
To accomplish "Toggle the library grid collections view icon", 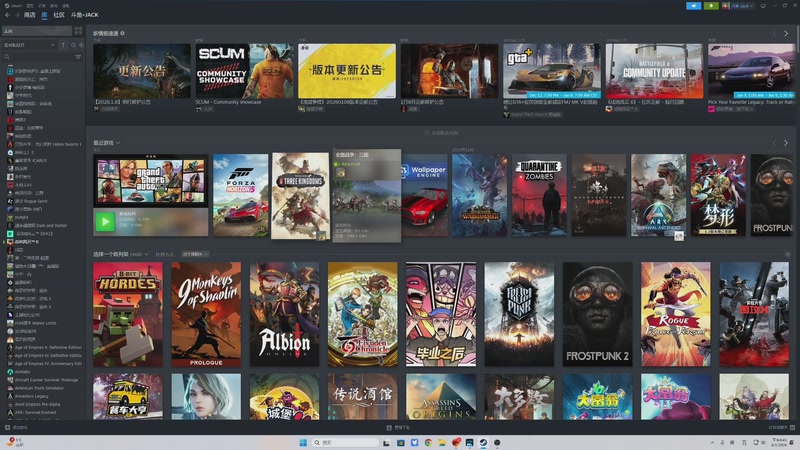I will (x=78, y=31).
